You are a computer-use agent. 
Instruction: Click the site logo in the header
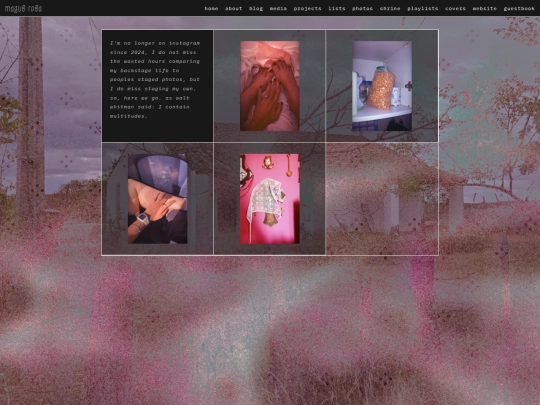[x=23, y=8]
